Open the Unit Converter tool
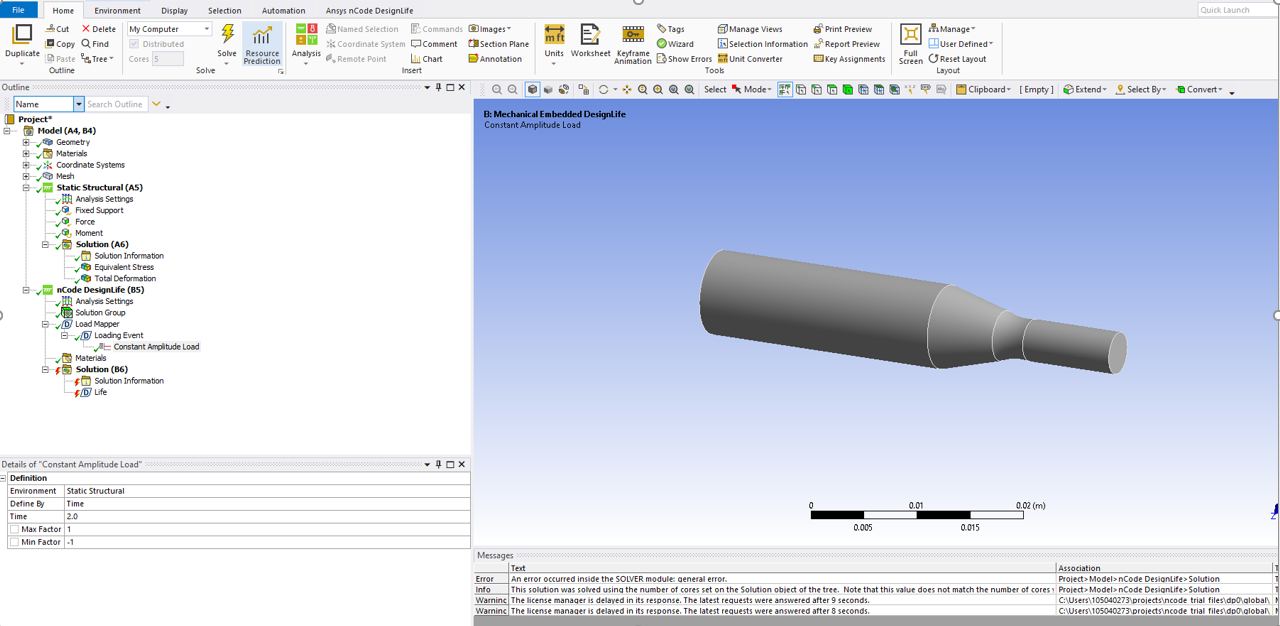The height and width of the screenshot is (626, 1280). [750, 59]
